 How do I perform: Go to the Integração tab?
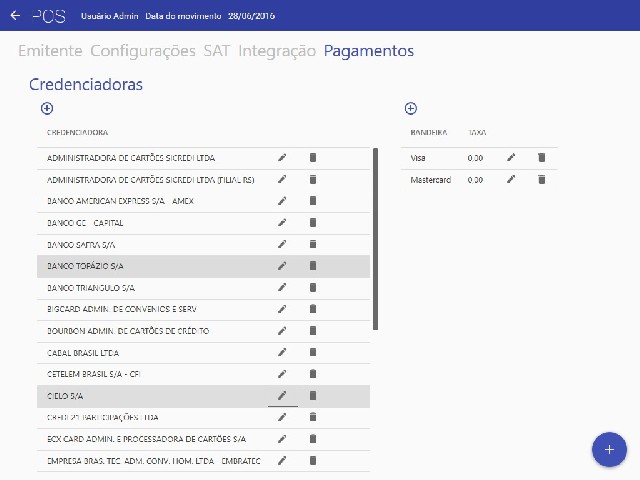pos(277,51)
